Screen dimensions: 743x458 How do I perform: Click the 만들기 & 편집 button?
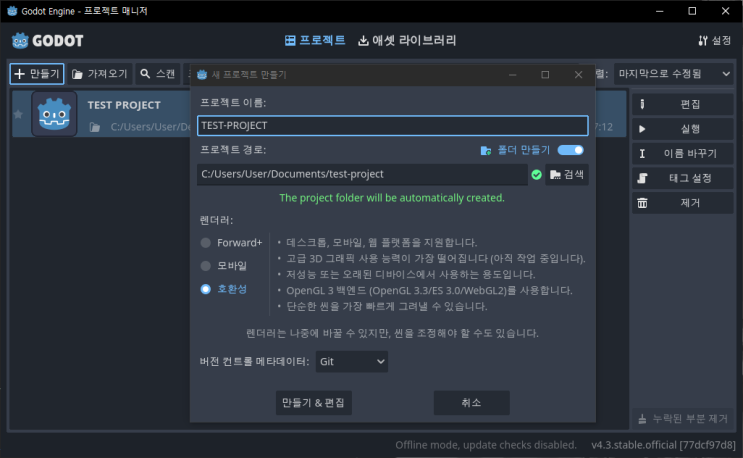click(314, 403)
